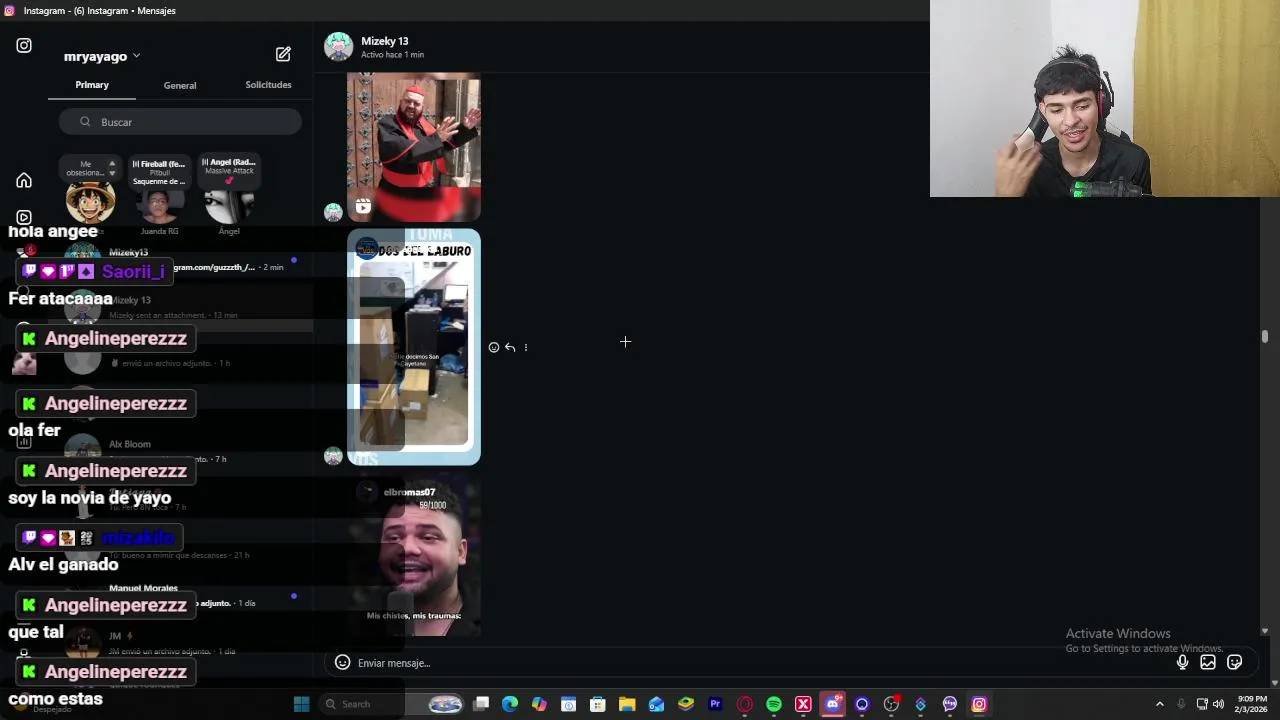Open Task View on taskbar
The image size is (1280, 720).
481,704
